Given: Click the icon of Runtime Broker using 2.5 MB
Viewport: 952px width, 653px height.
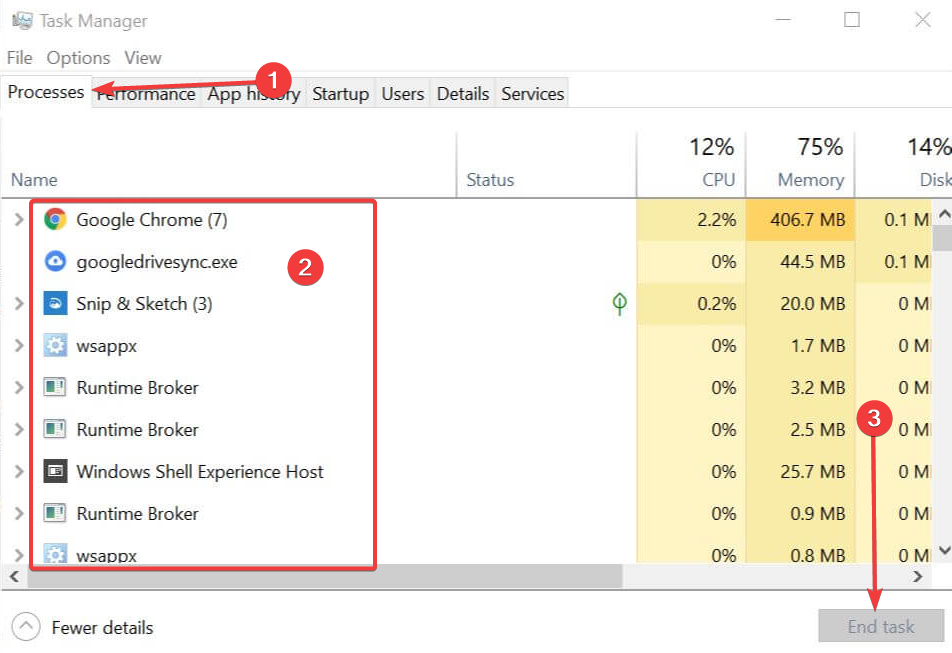Looking at the screenshot, I should tap(55, 429).
